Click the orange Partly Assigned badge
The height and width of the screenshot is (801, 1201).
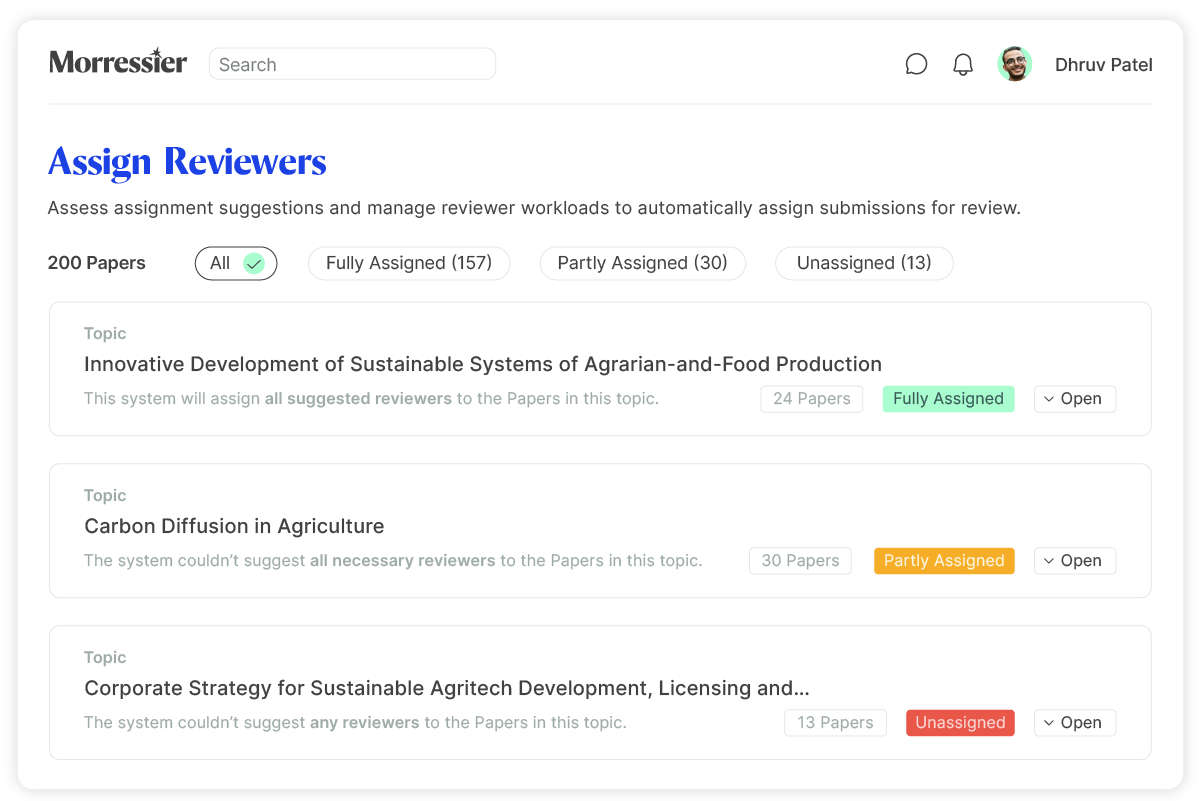(x=944, y=561)
